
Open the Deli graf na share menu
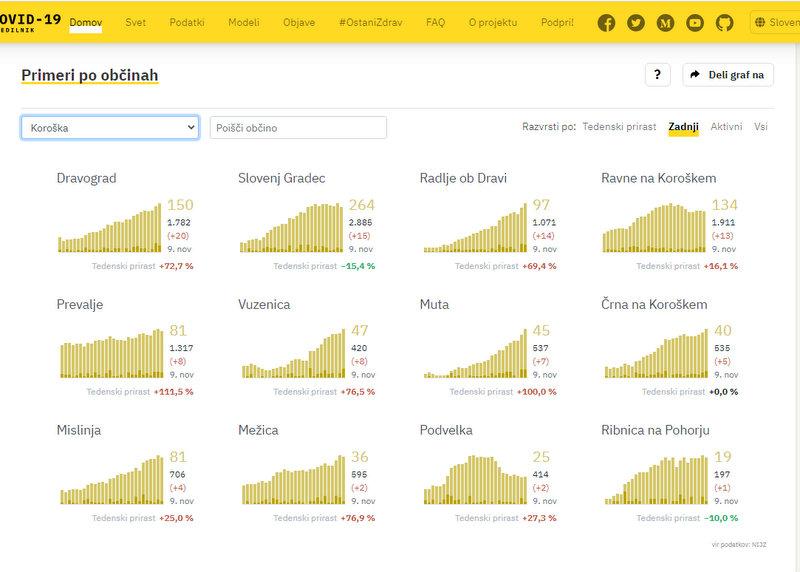(727, 75)
